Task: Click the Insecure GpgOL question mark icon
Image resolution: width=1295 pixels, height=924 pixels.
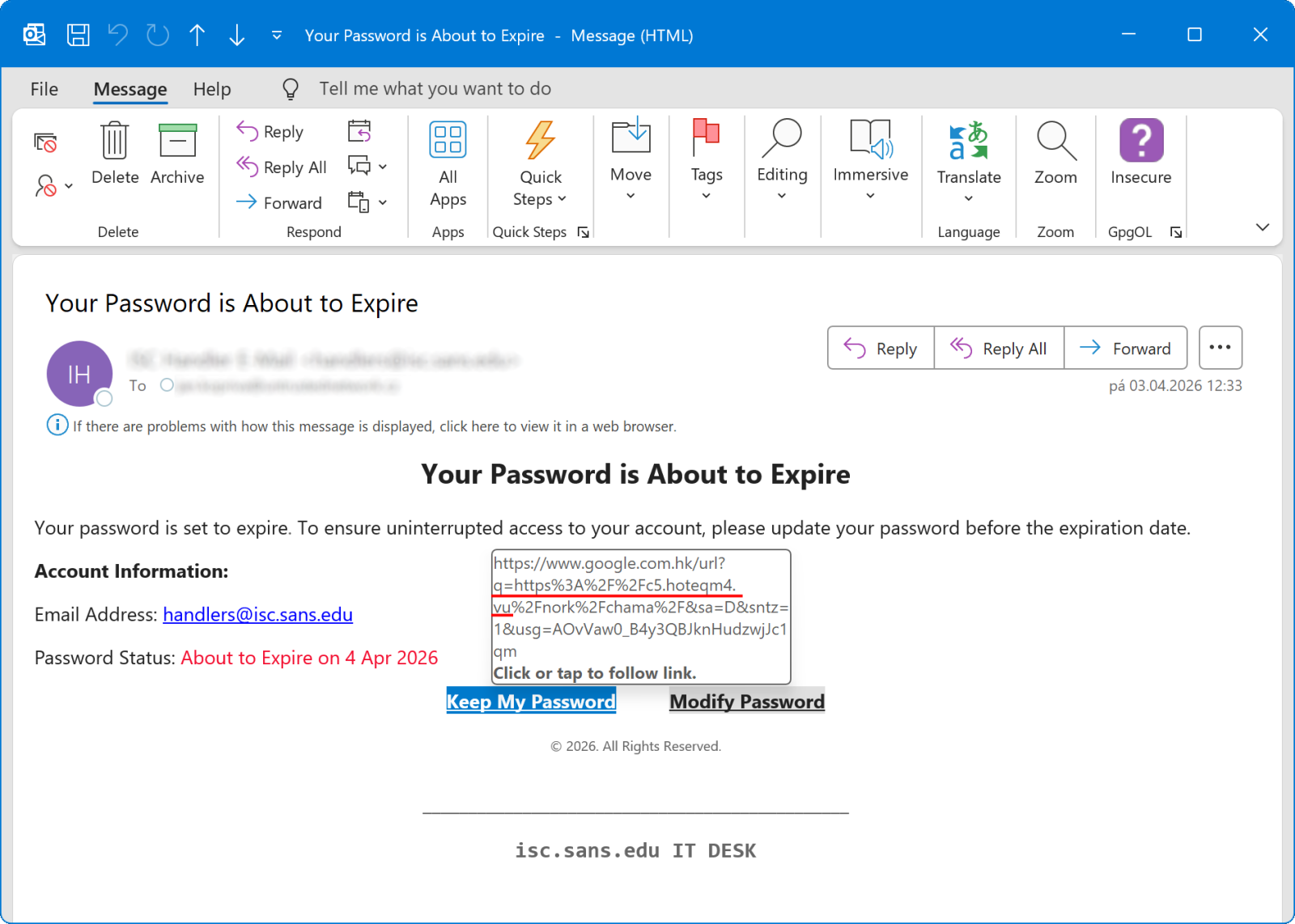Action: point(1140,141)
